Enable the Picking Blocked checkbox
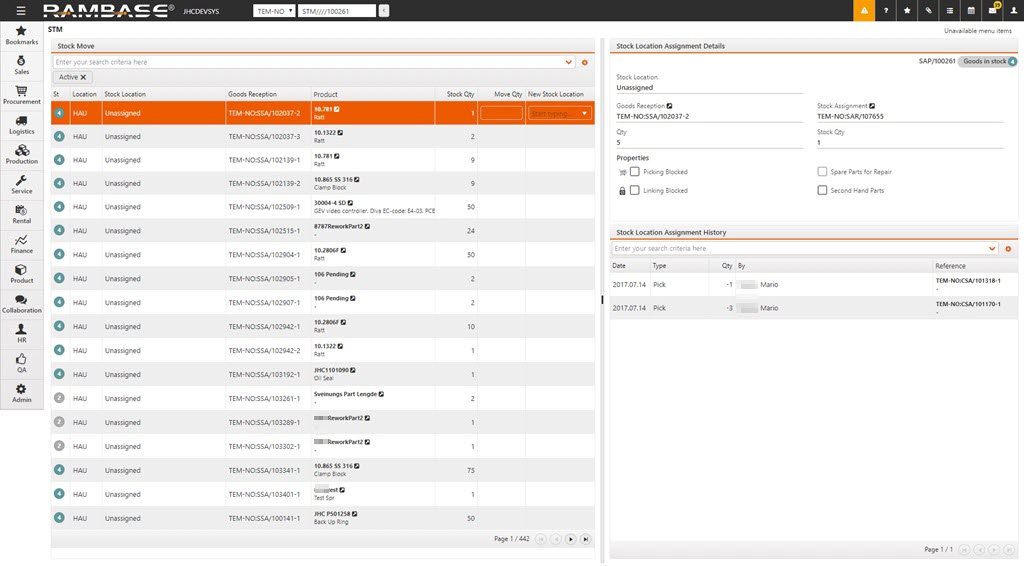 [x=634, y=172]
